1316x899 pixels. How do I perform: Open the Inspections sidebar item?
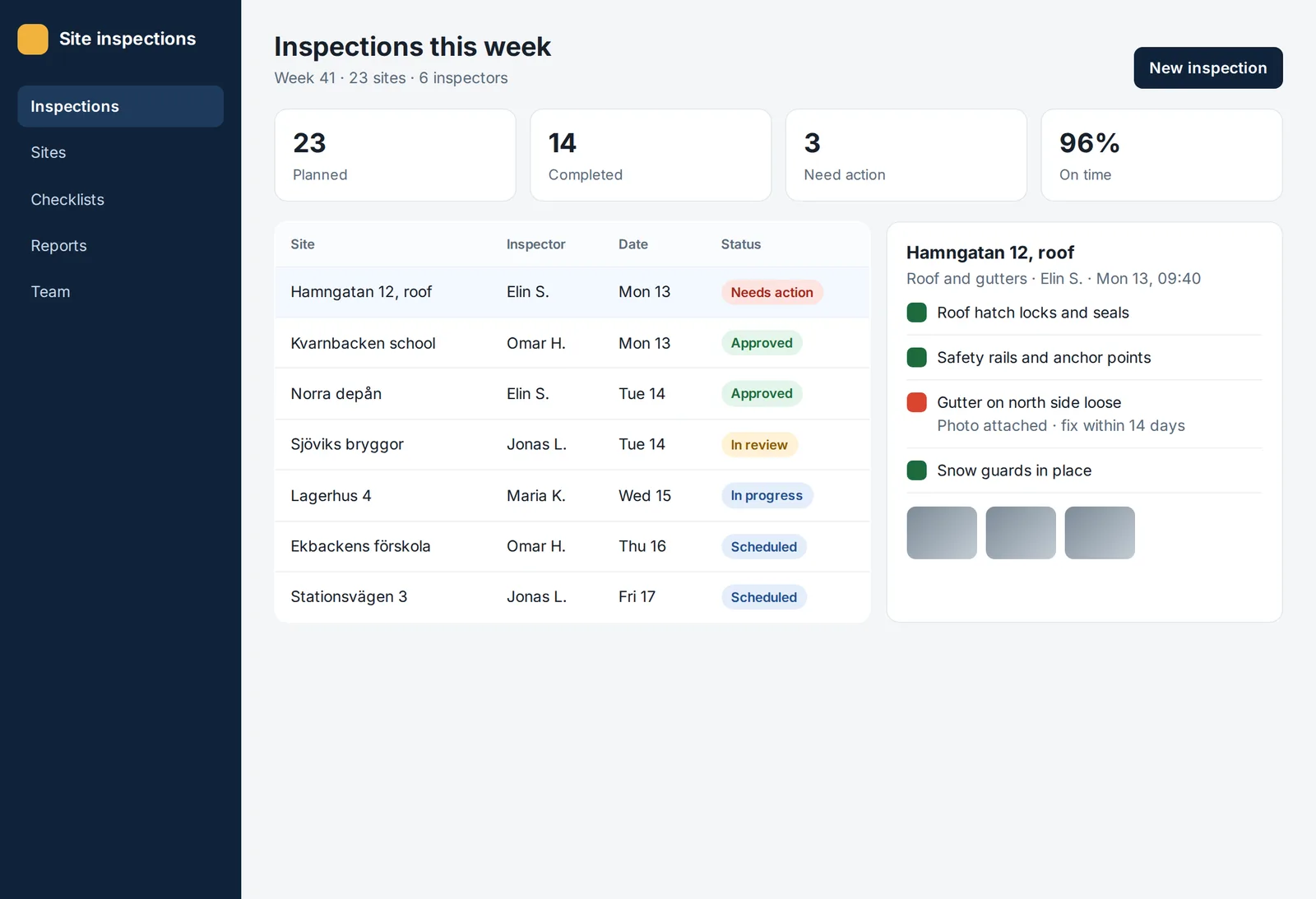coord(120,106)
